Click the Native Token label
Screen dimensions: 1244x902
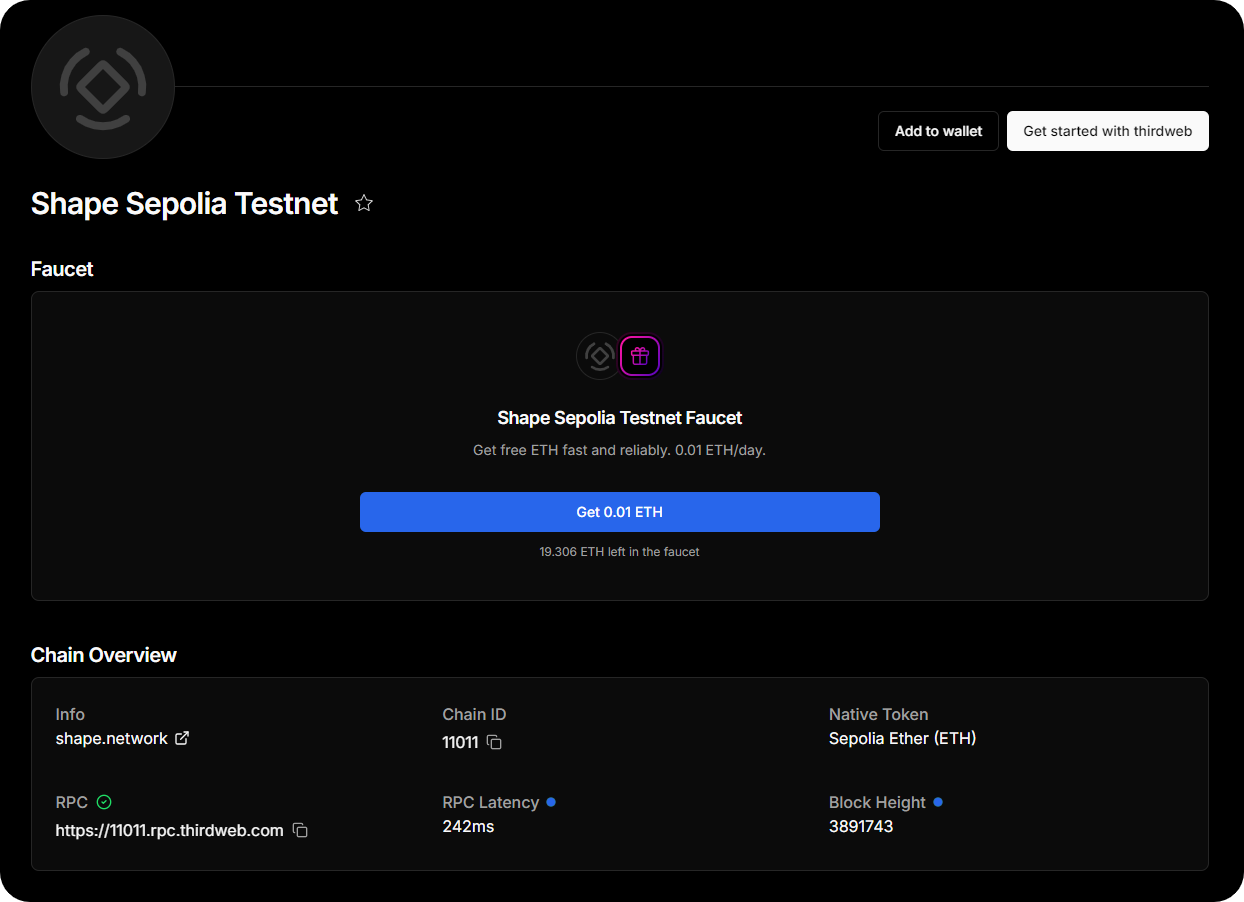[x=879, y=714]
